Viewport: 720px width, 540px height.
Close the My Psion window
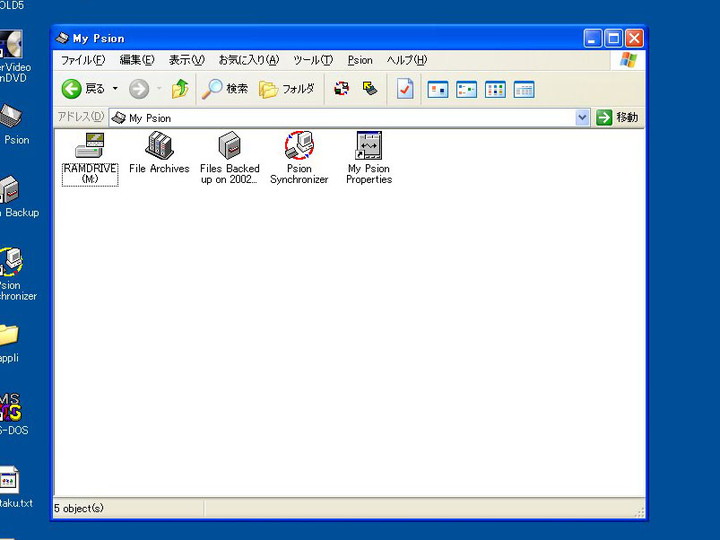[x=634, y=38]
